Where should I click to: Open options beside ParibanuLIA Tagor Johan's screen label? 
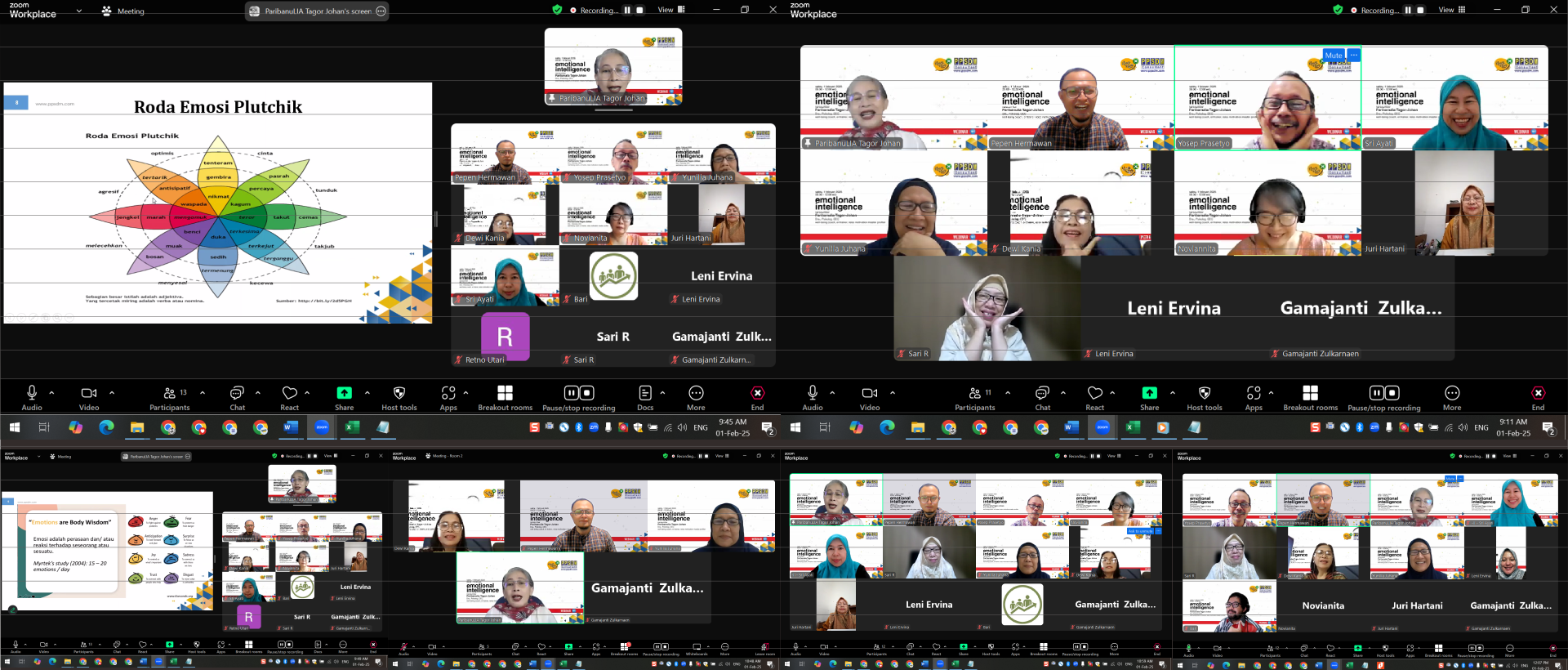[x=381, y=11]
